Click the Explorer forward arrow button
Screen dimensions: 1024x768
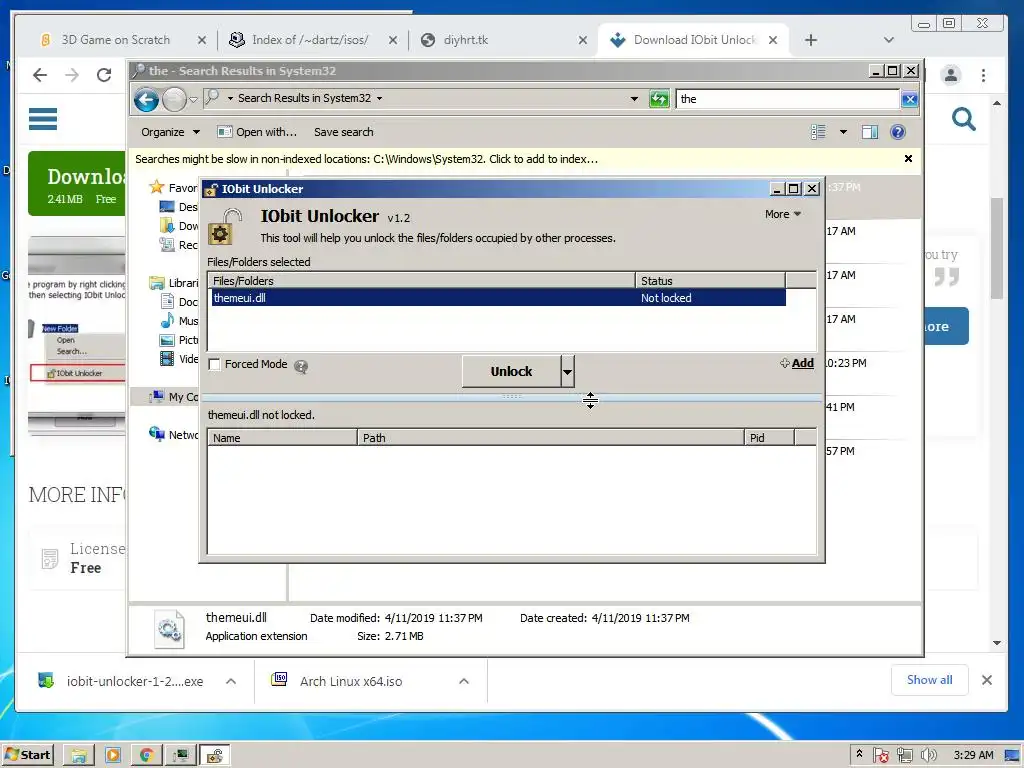click(x=174, y=100)
